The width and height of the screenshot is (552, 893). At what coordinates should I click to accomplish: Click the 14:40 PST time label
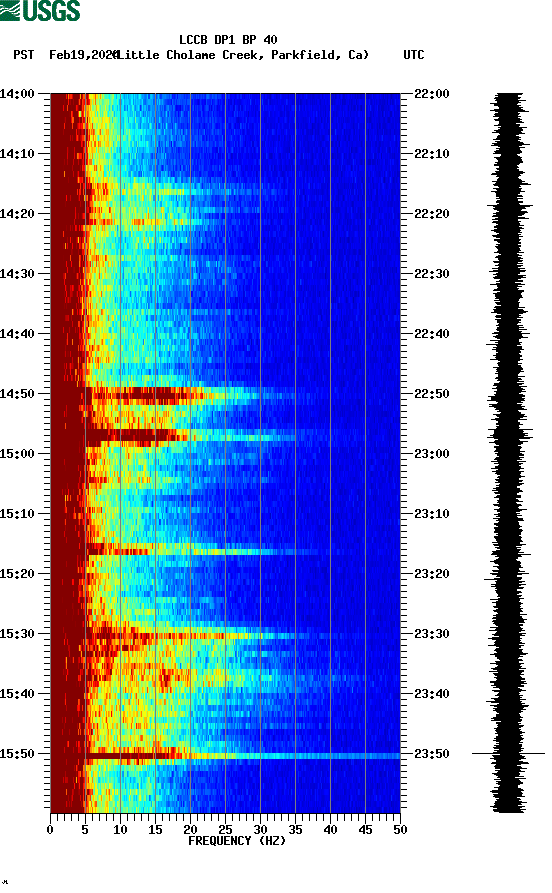click(17, 334)
